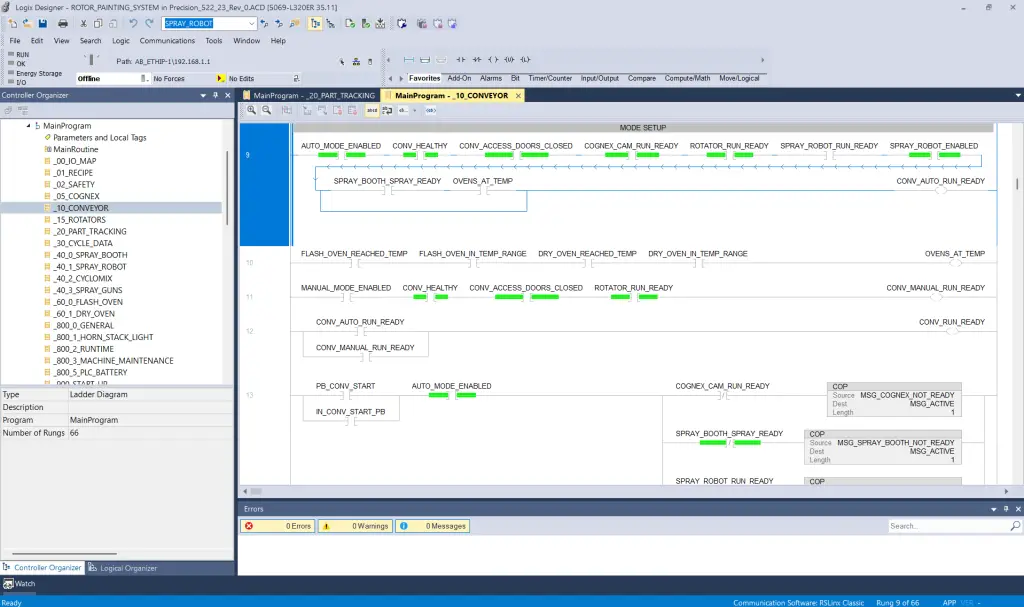Open the Watch pane button
The image size is (1024, 607).
pyautogui.click(x=19, y=583)
